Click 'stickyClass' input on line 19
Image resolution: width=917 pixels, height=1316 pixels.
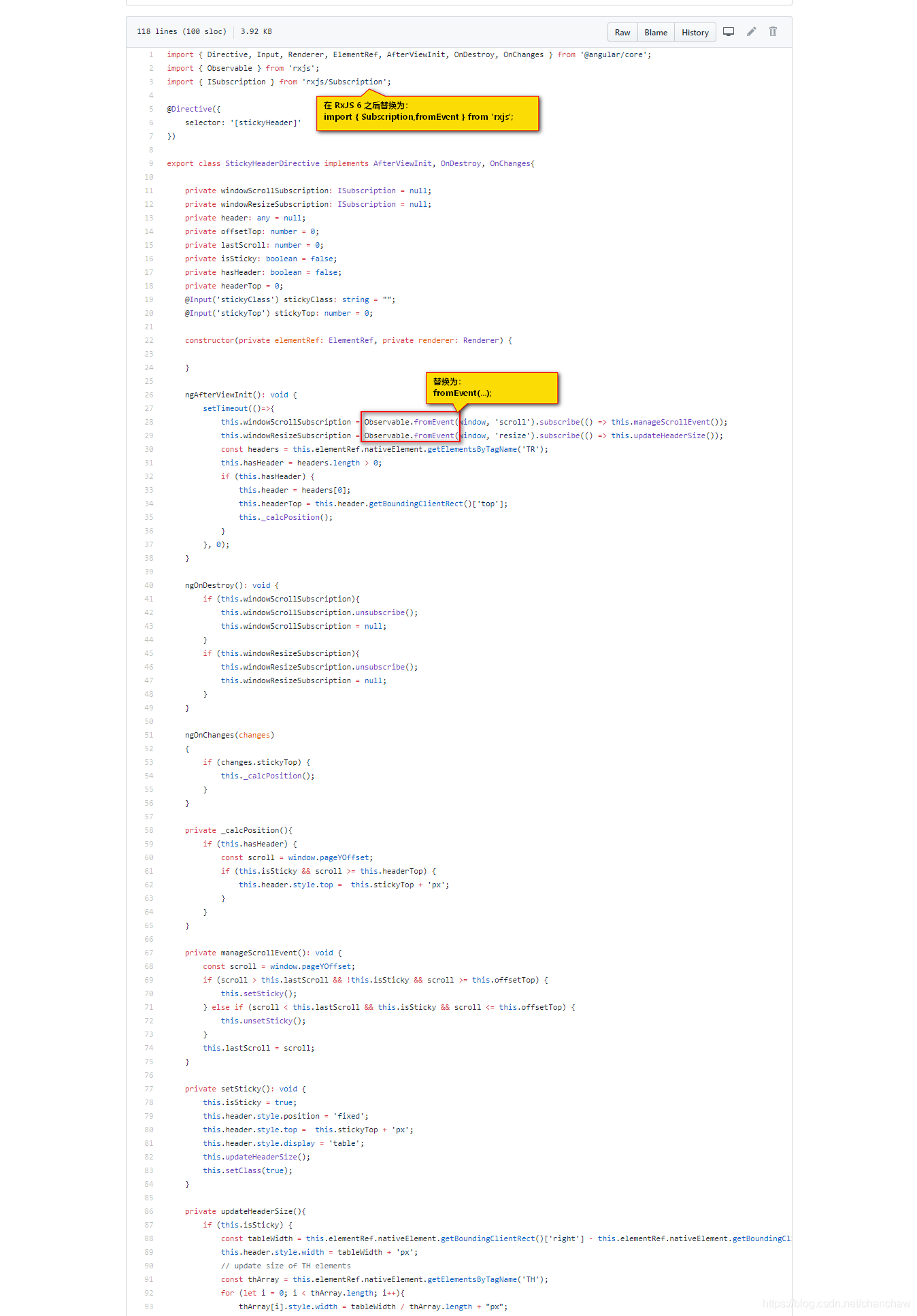tap(308, 299)
